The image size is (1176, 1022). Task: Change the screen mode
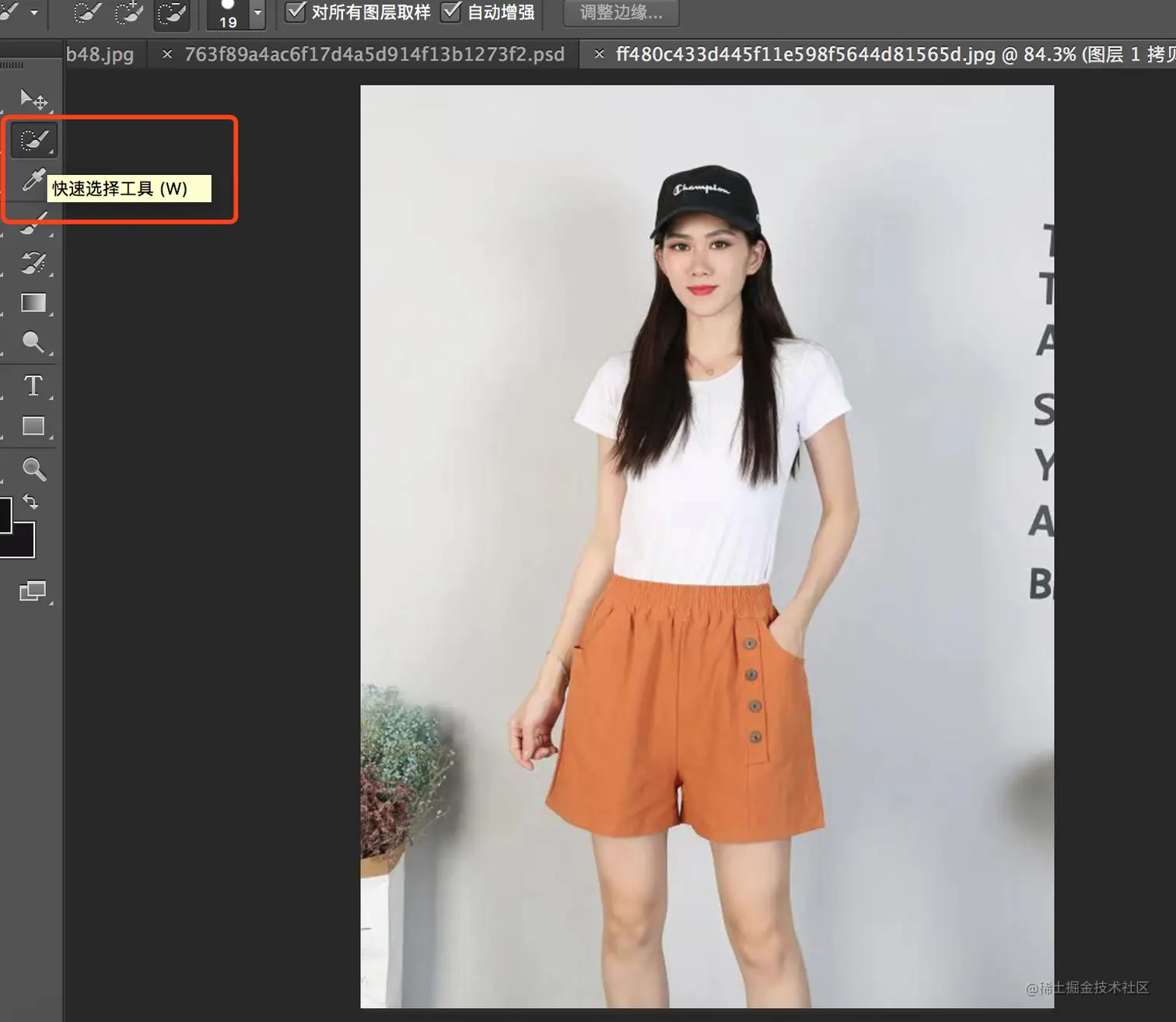coord(33,591)
